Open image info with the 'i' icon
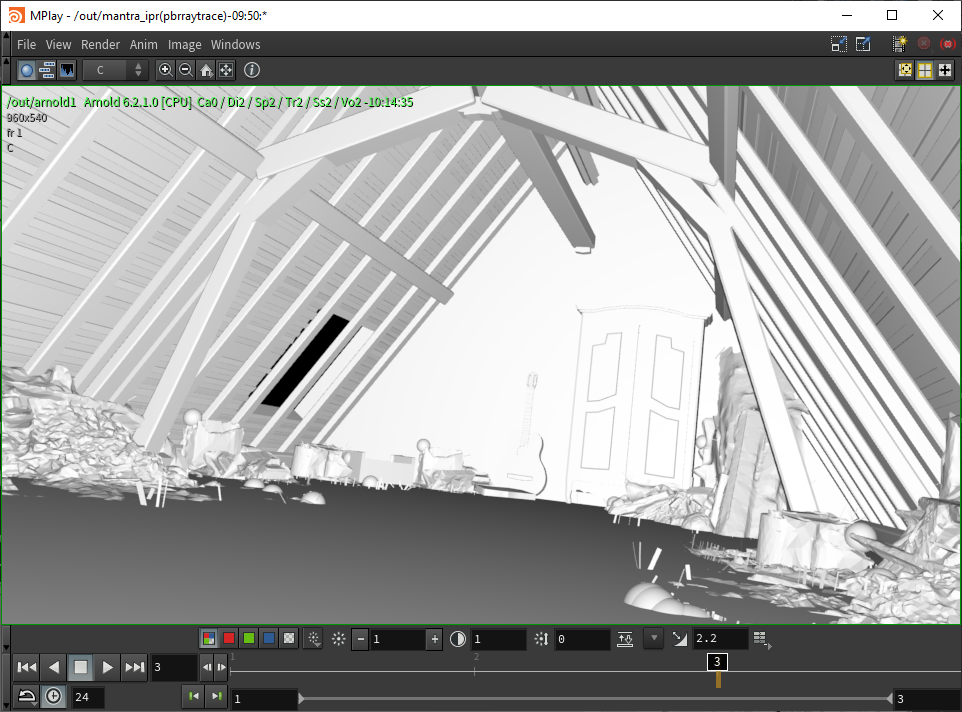 252,70
